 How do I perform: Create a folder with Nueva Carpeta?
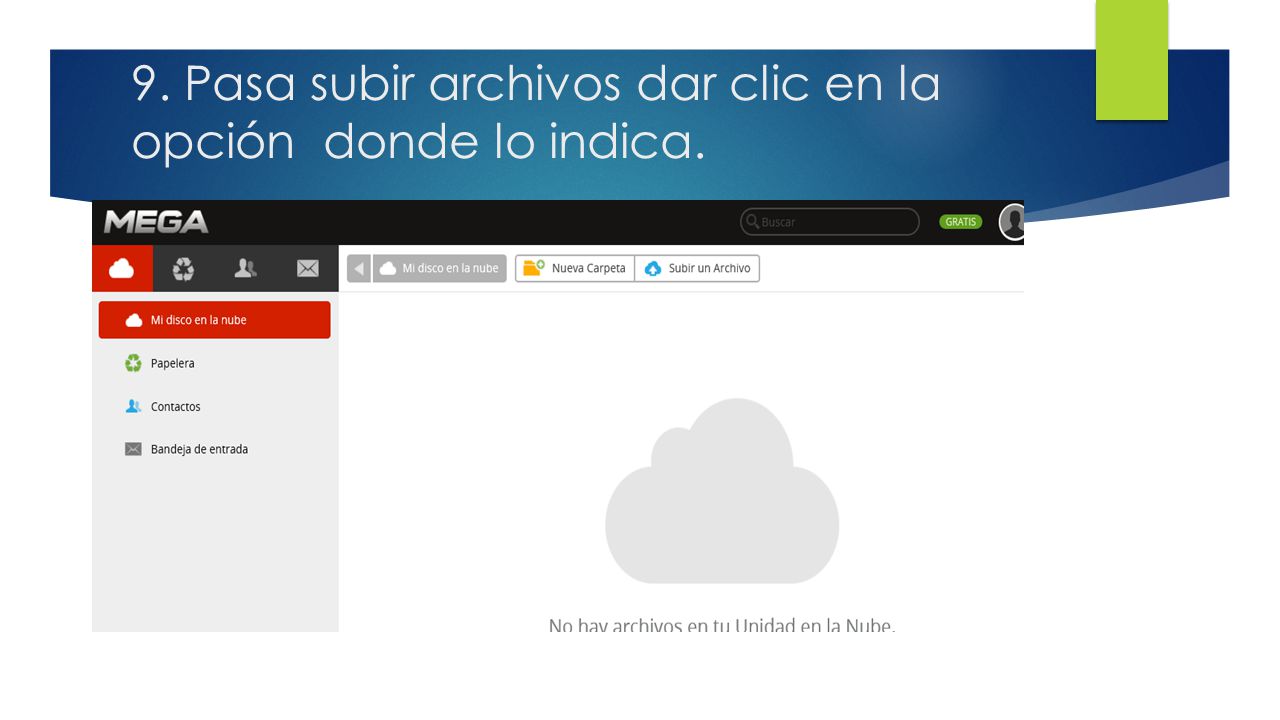(x=575, y=268)
